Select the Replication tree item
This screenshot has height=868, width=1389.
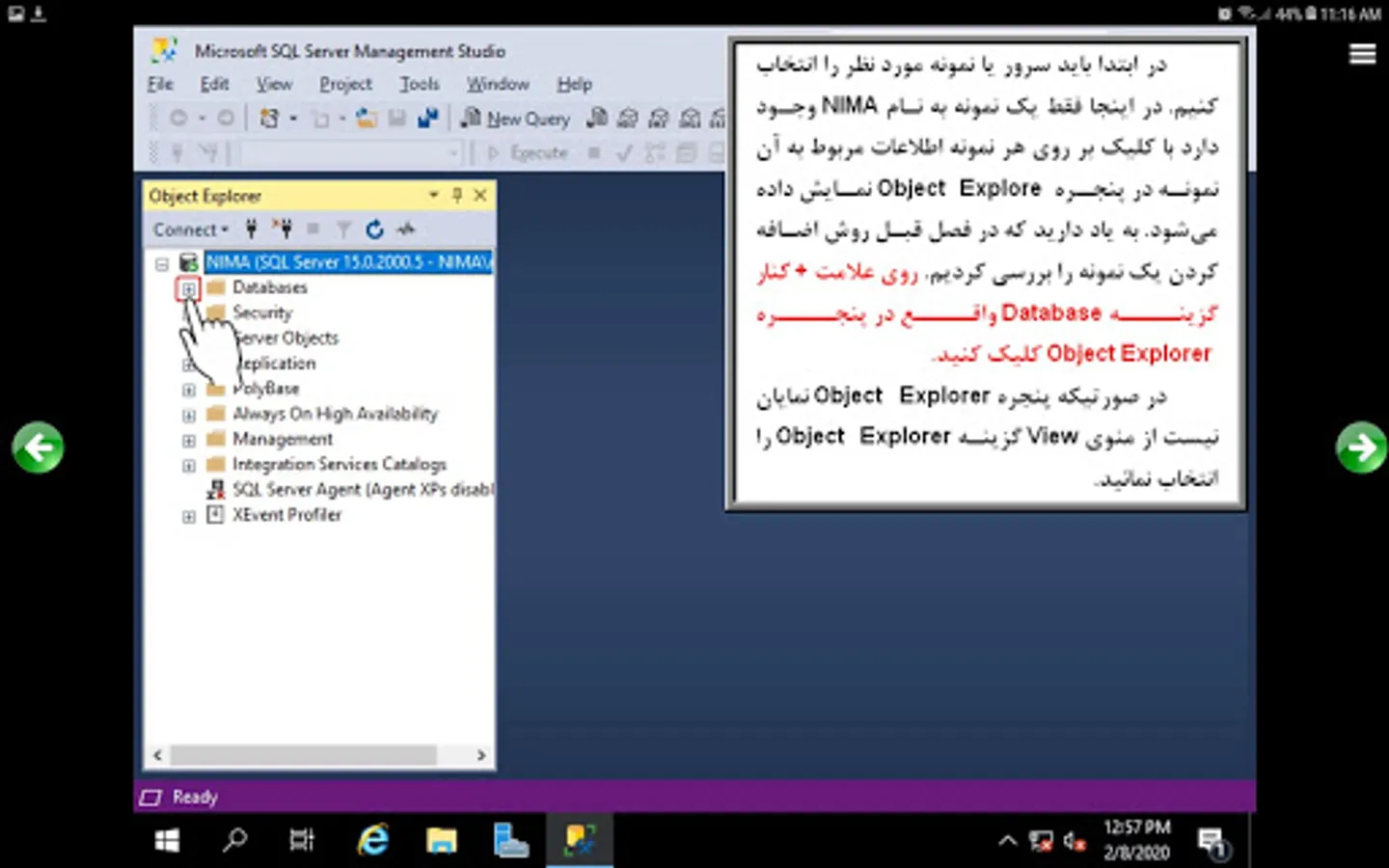pos(275,364)
